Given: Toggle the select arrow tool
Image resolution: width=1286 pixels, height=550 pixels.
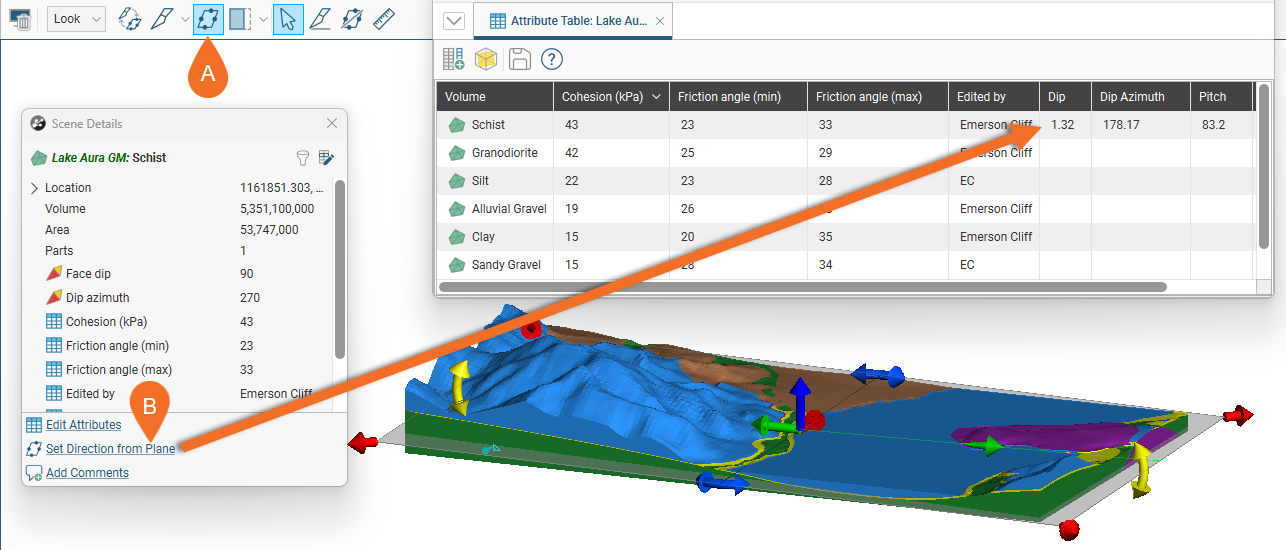Looking at the screenshot, I should (288, 18).
